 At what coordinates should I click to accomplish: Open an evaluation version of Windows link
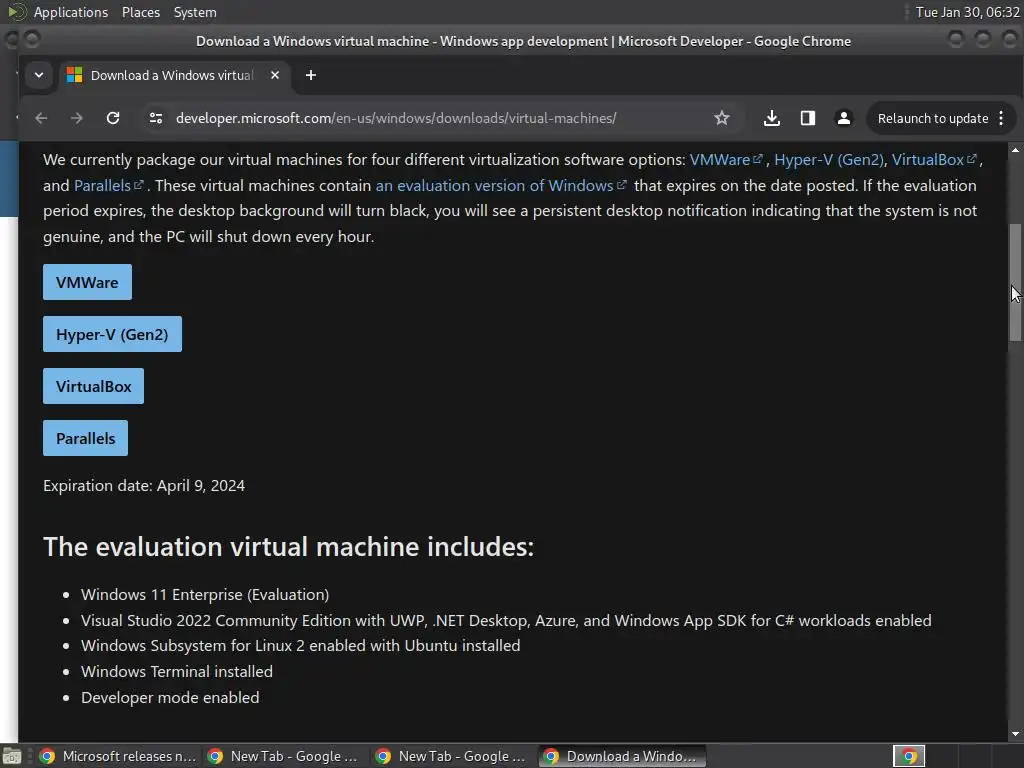[501, 185]
